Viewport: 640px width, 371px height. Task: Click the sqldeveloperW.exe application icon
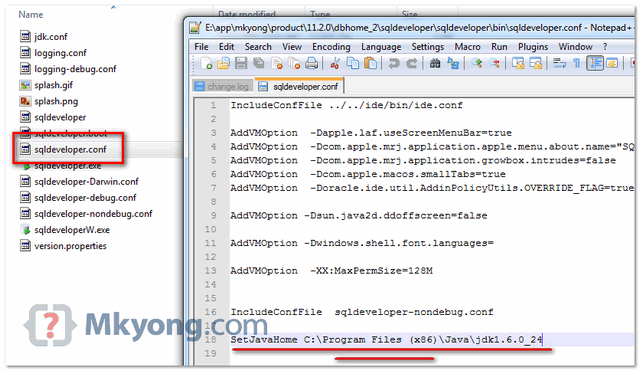click(x=25, y=229)
